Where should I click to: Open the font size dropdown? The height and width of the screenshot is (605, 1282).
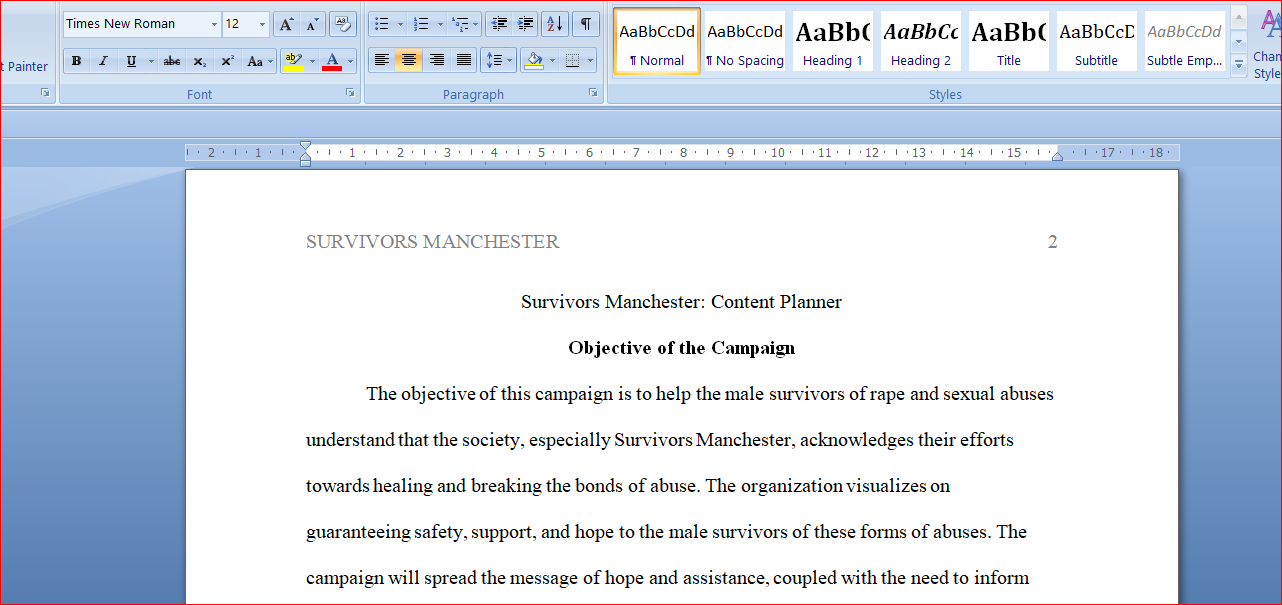[x=262, y=24]
